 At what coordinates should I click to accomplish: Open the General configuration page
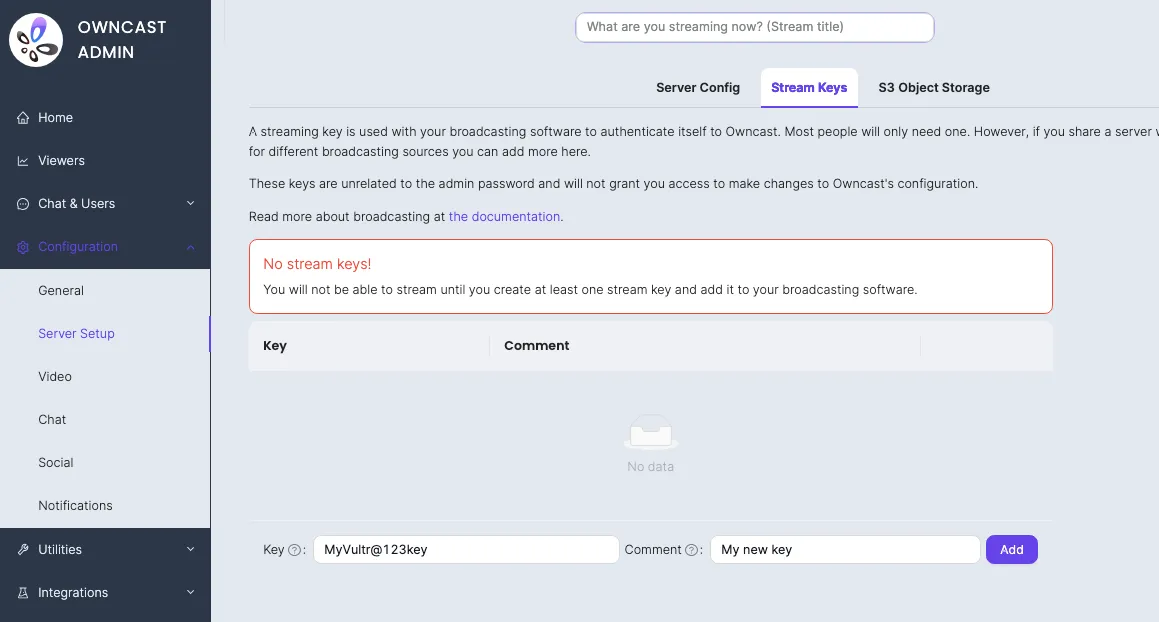[105, 291]
